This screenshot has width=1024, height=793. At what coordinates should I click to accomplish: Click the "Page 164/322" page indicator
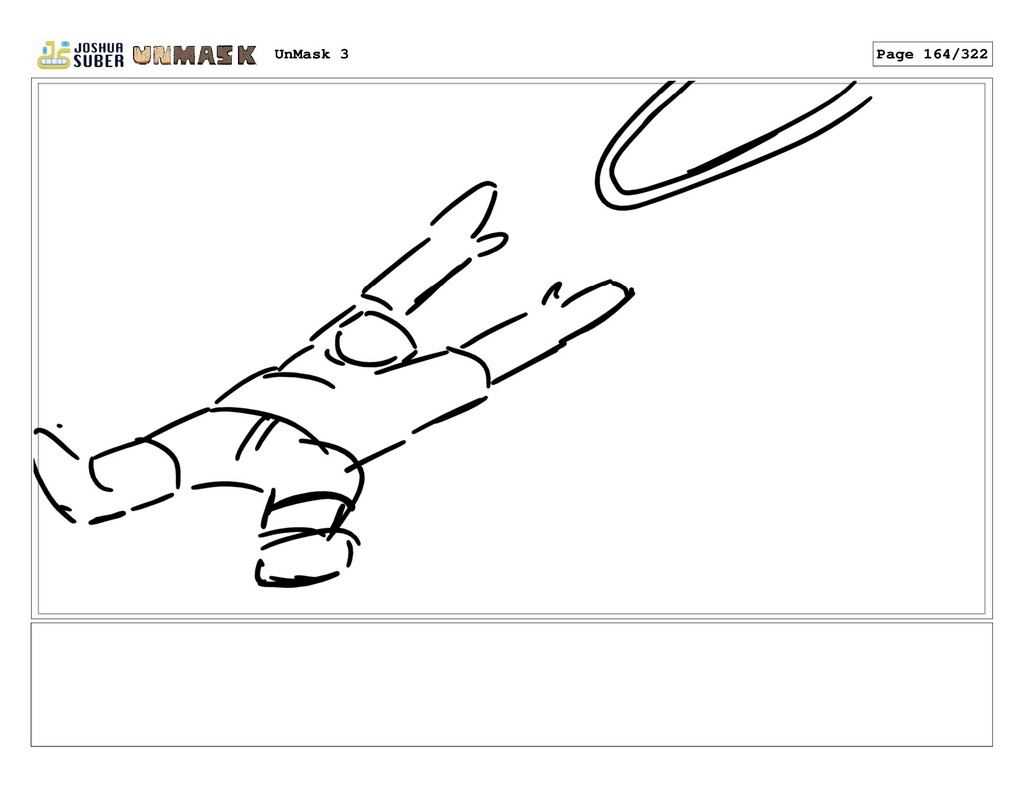pyautogui.click(x=932, y=54)
